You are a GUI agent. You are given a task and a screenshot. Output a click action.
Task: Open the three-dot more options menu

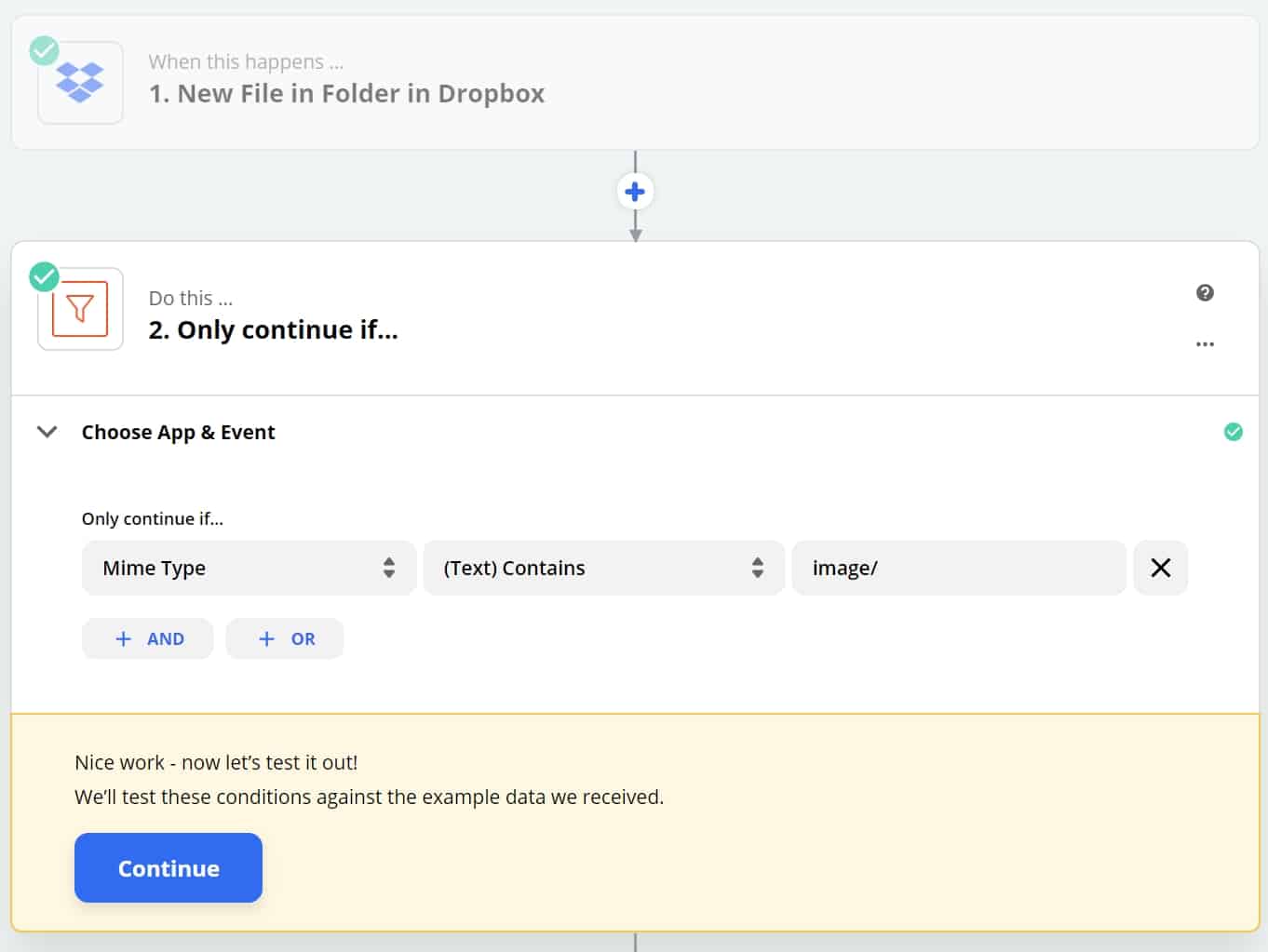click(1205, 344)
